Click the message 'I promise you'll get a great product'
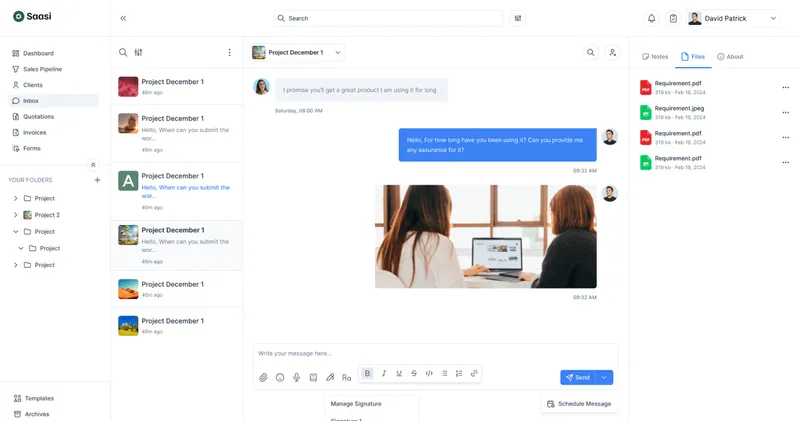The height and width of the screenshot is (421, 800). click(x=361, y=90)
